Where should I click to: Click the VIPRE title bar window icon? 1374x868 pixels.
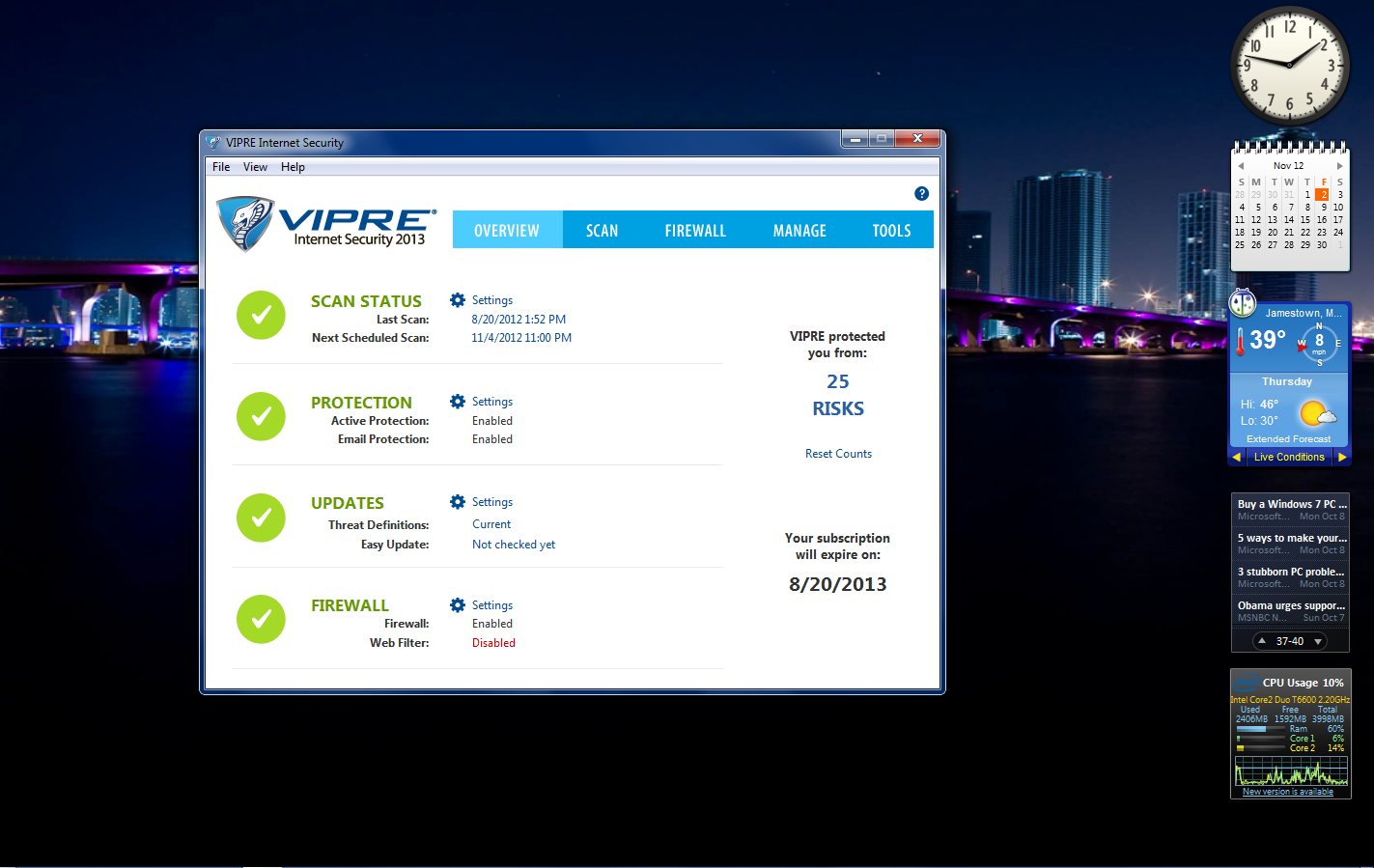coord(213,143)
